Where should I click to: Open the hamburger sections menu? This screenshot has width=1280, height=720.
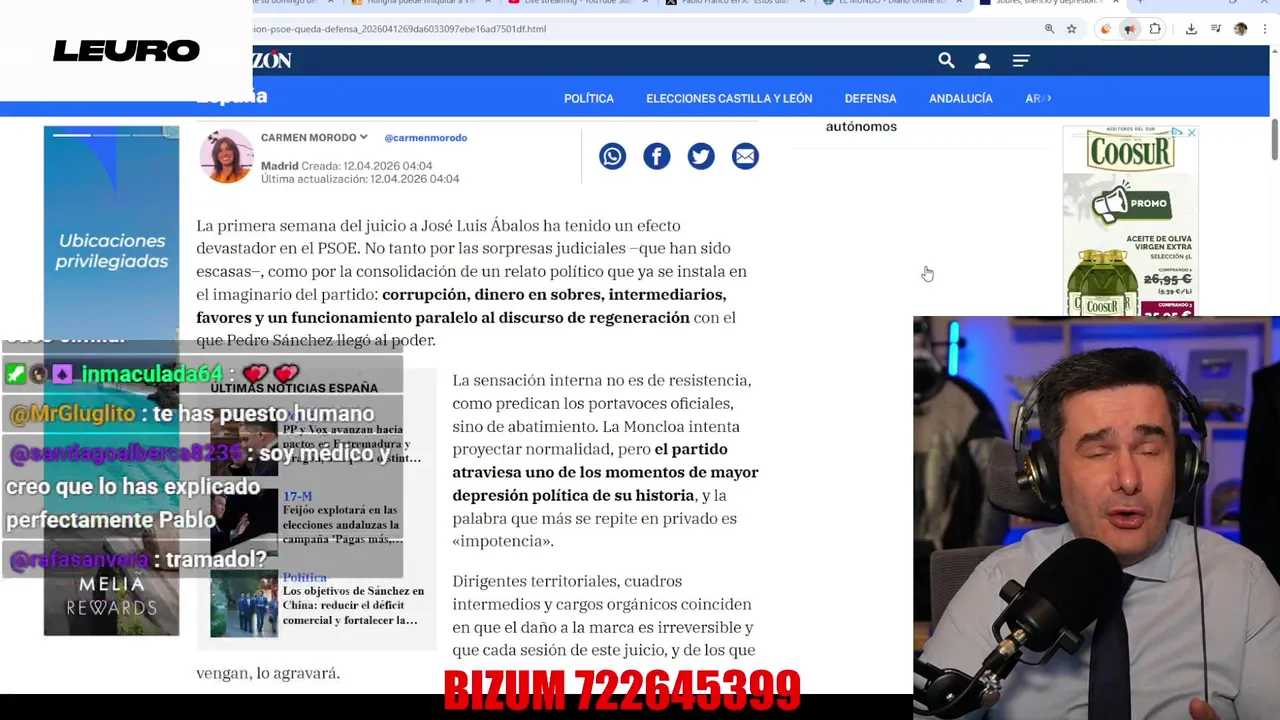coord(1021,61)
